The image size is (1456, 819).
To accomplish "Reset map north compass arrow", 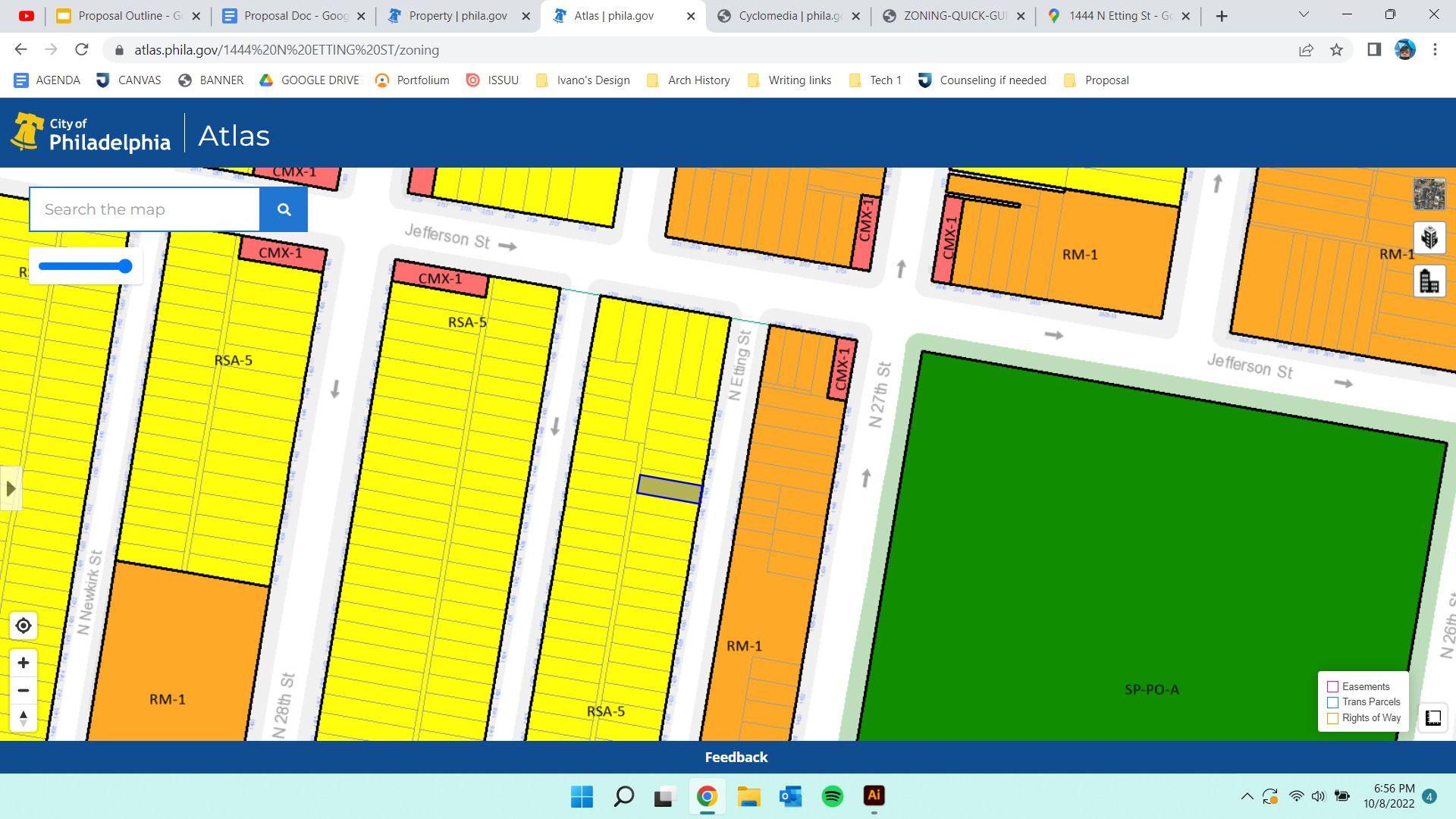I will click(x=23, y=717).
